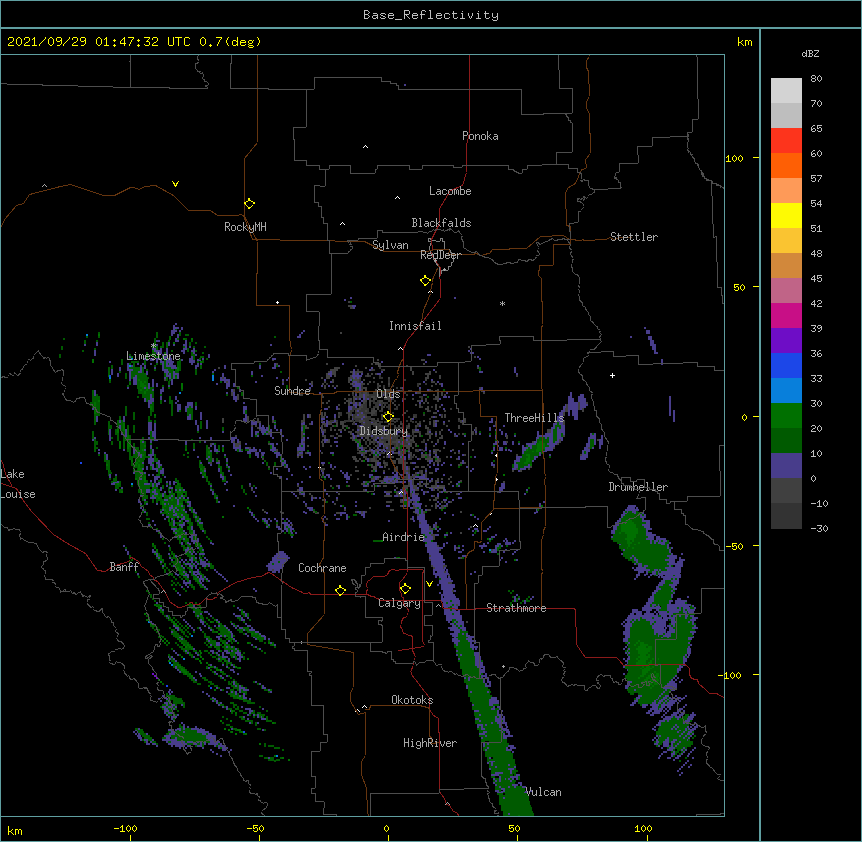Click the orange 60 dBZ color swatch

tap(786, 165)
